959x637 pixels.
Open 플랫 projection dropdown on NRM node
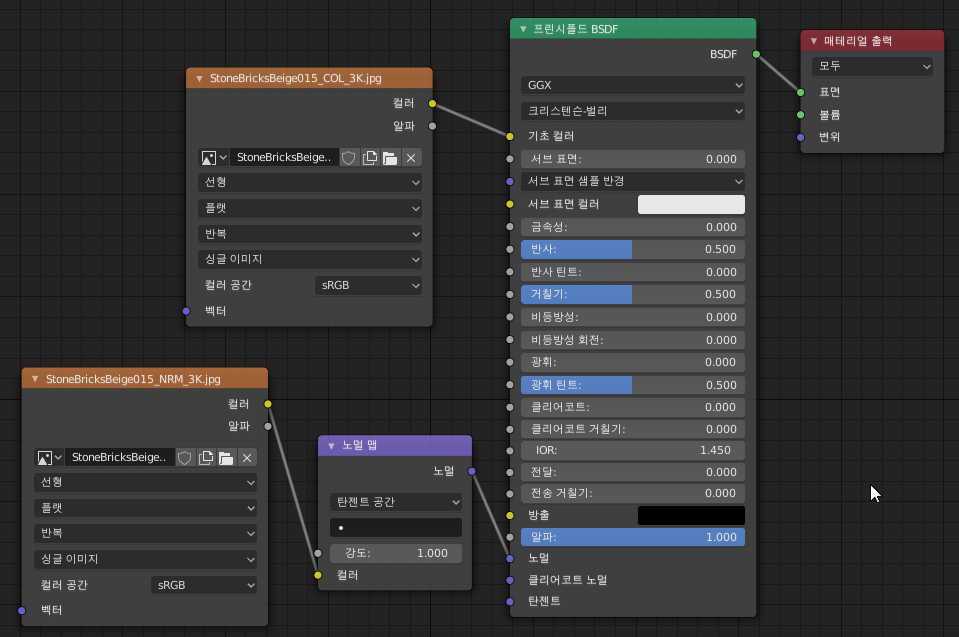(x=146, y=508)
